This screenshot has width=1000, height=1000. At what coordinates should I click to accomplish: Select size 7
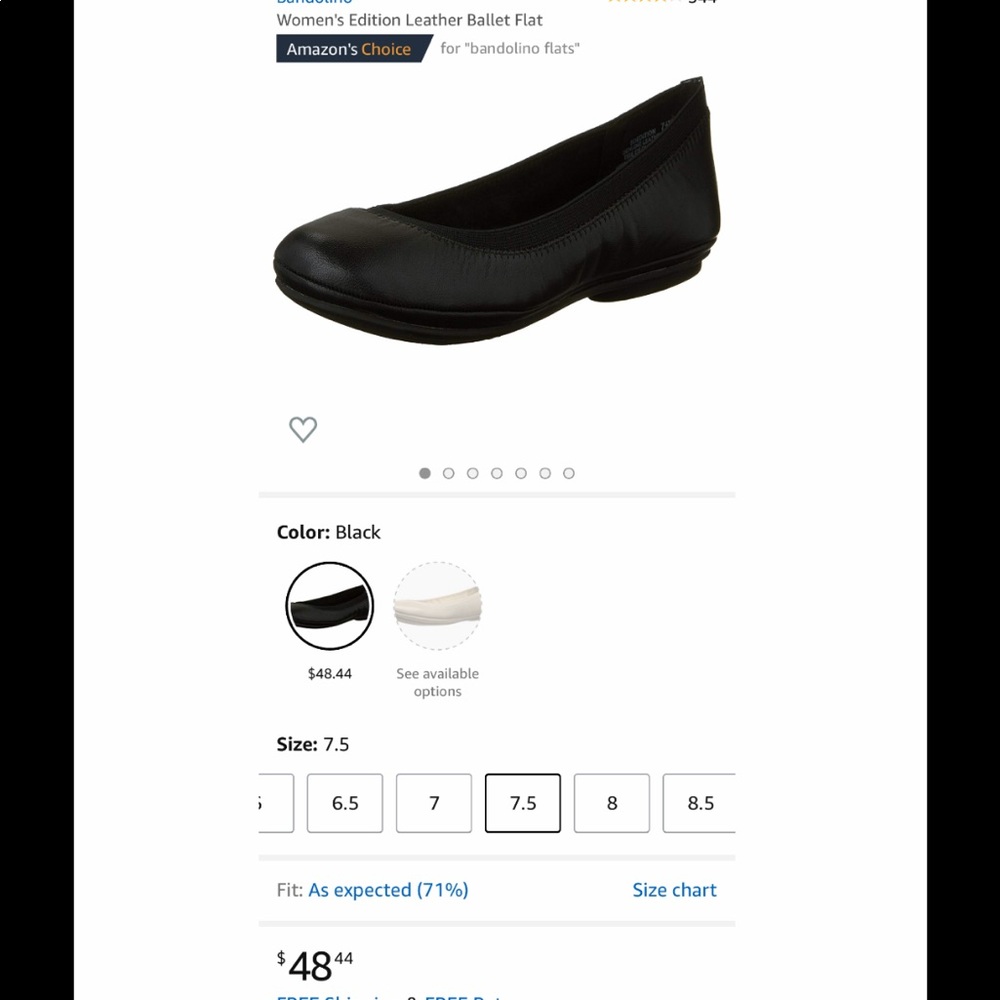[433, 803]
